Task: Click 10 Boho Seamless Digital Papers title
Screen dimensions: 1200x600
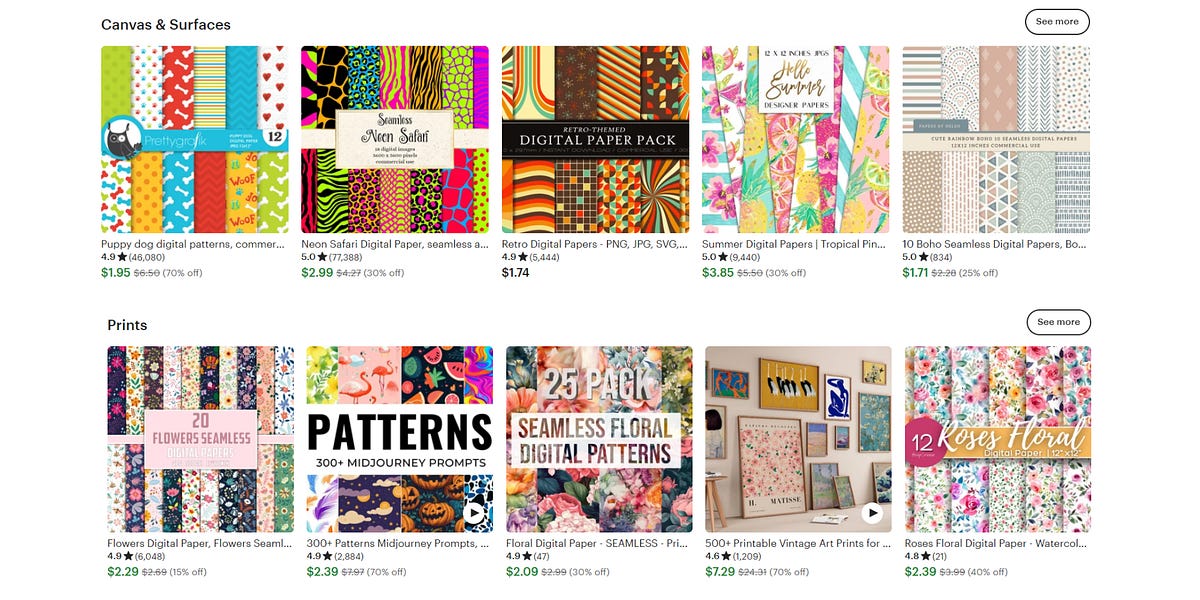Action: [x=996, y=244]
